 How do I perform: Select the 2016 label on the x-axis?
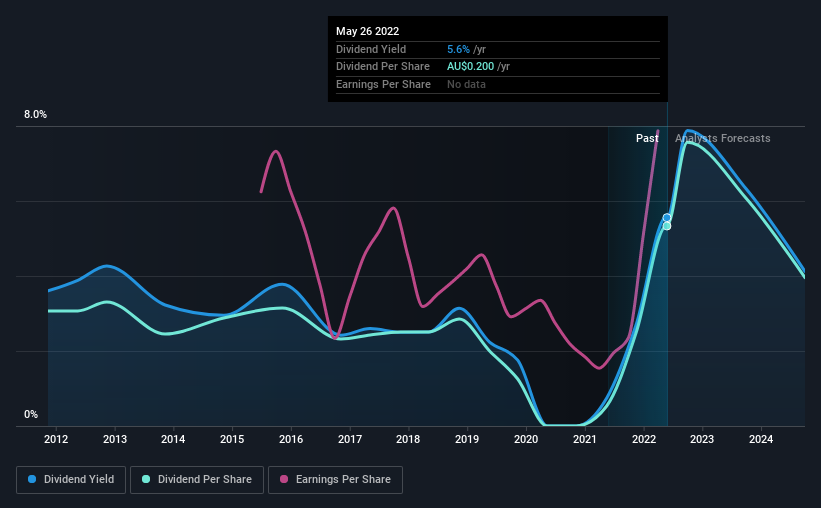point(291,439)
